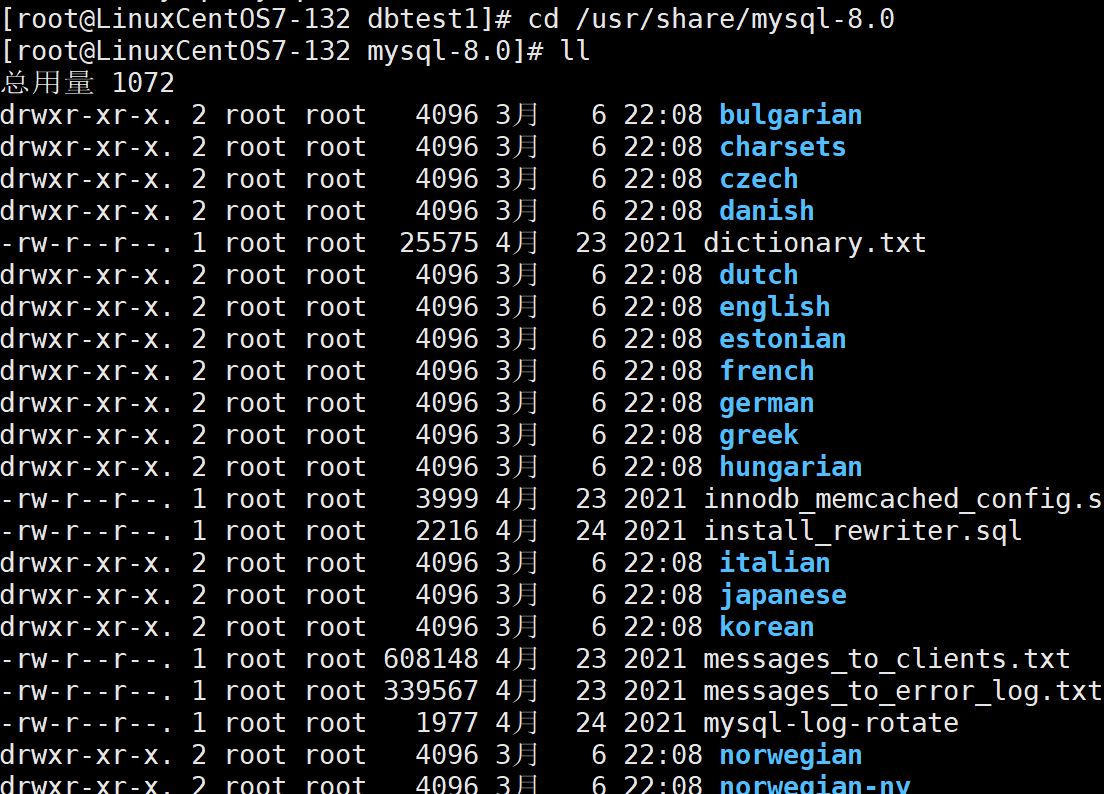1104x794 pixels.
Task: Select the greek directory entry
Action: click(758, 435)
